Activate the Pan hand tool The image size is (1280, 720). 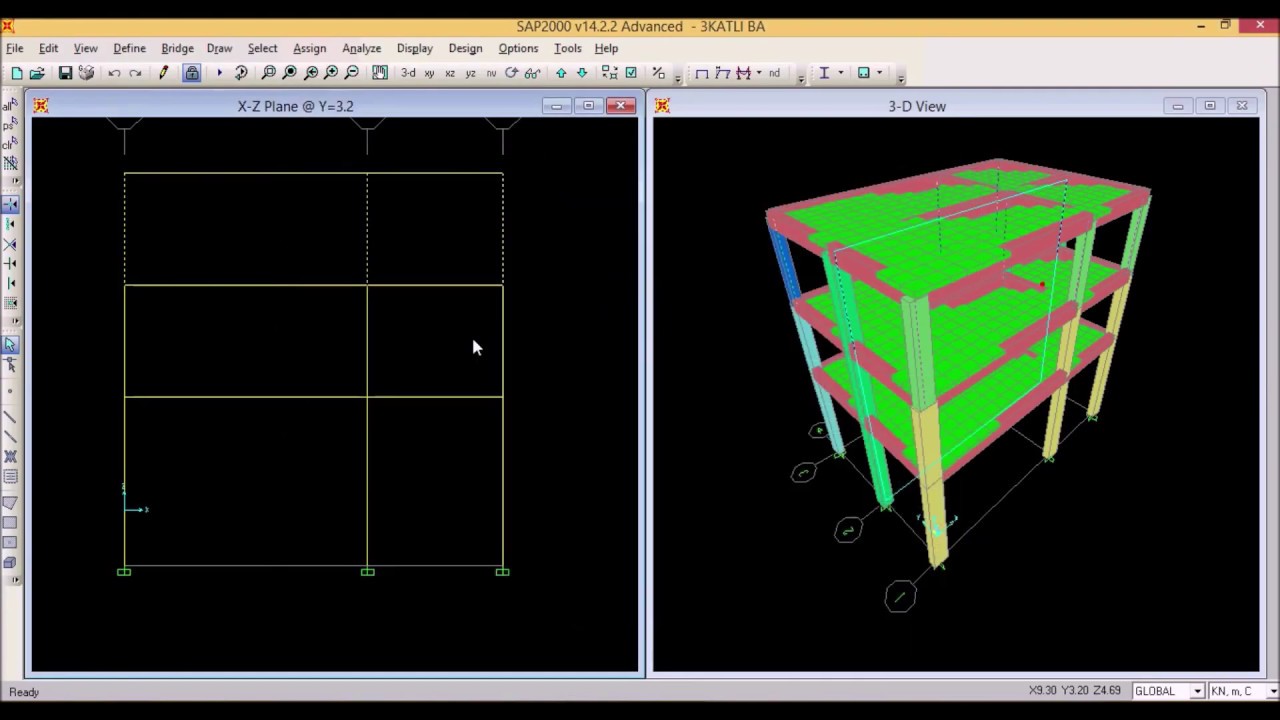380,73
